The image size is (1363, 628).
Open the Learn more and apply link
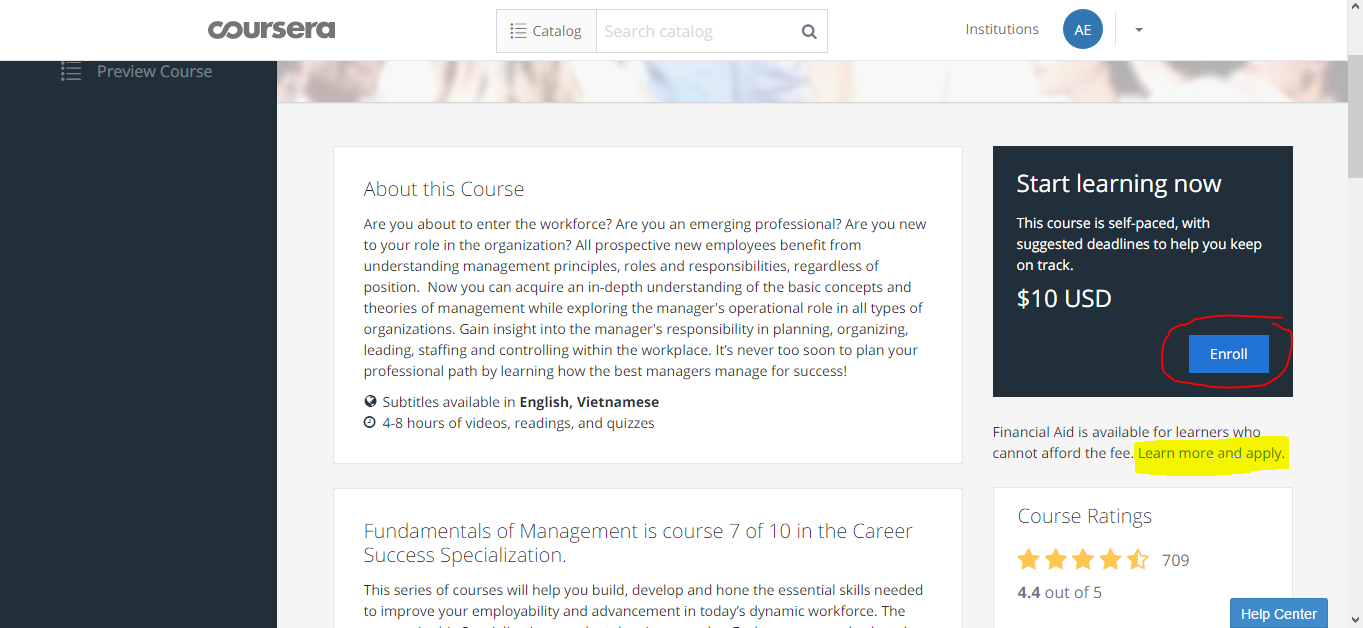click(1210, 453)
